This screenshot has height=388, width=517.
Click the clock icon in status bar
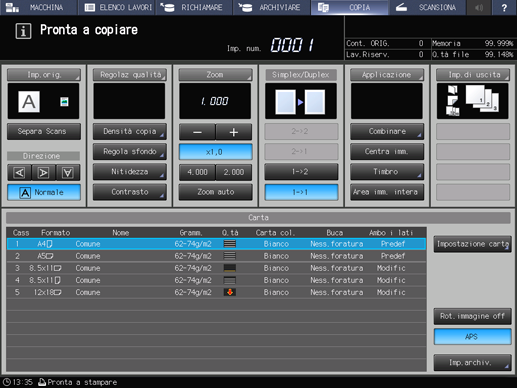click(7, 382)
